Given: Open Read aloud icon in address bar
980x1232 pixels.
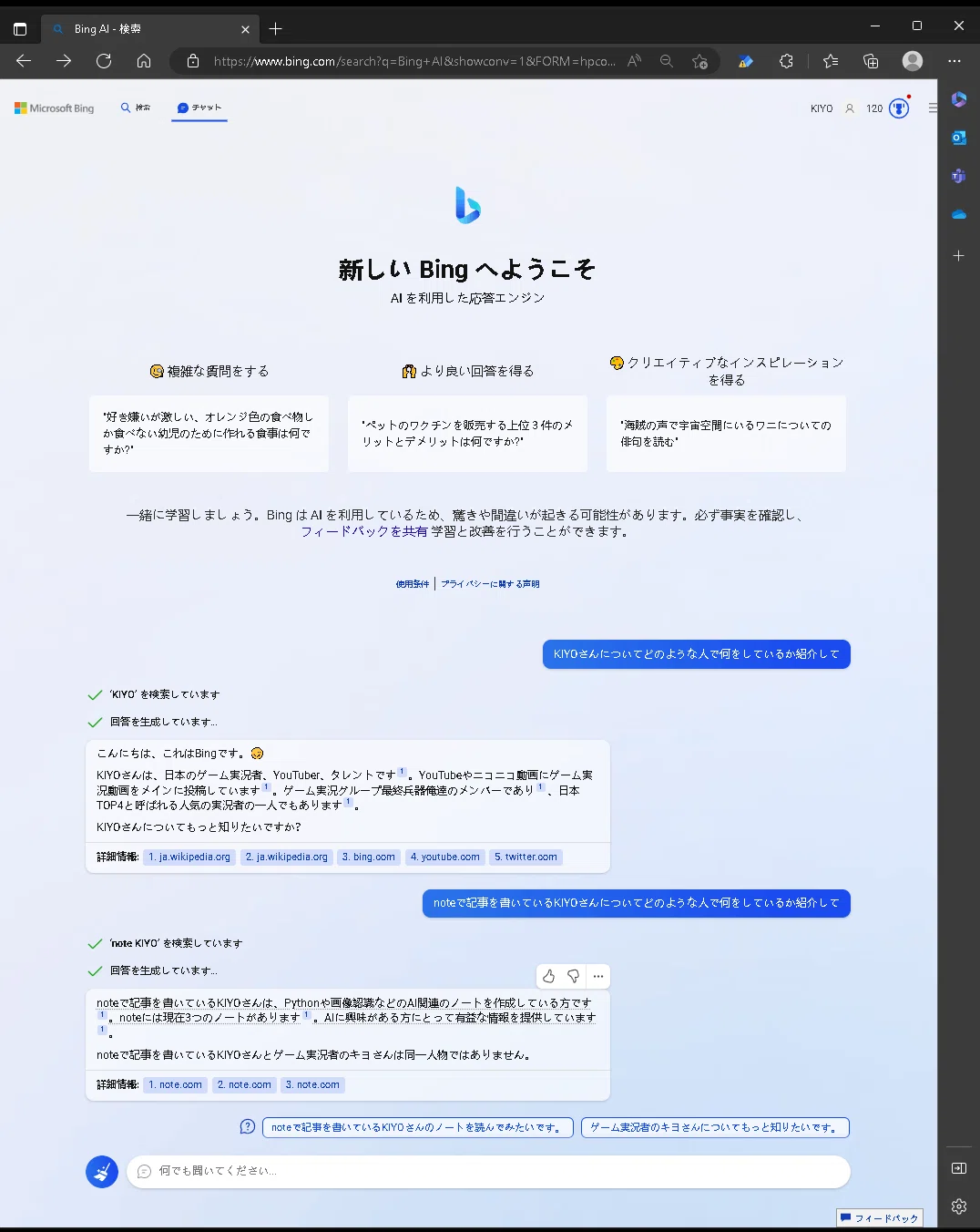Looking at the screenshot, I should [635, 61].
